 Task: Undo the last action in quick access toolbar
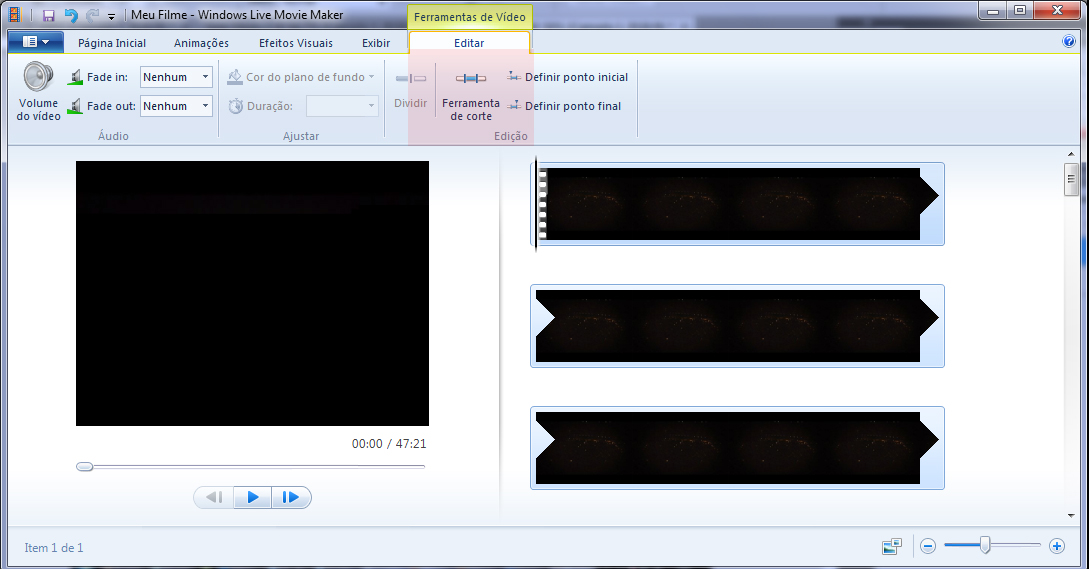(x=70, y=16)
